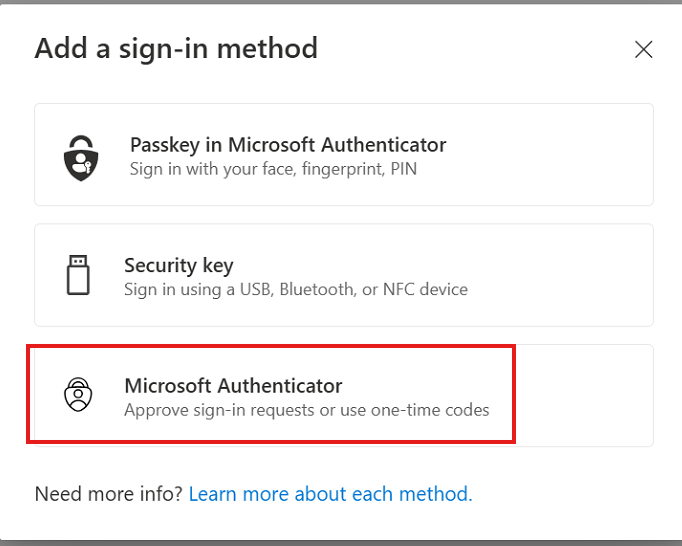Click 'Sign in using a USB, Bluetooth, or NFC device'

[295, 289]
